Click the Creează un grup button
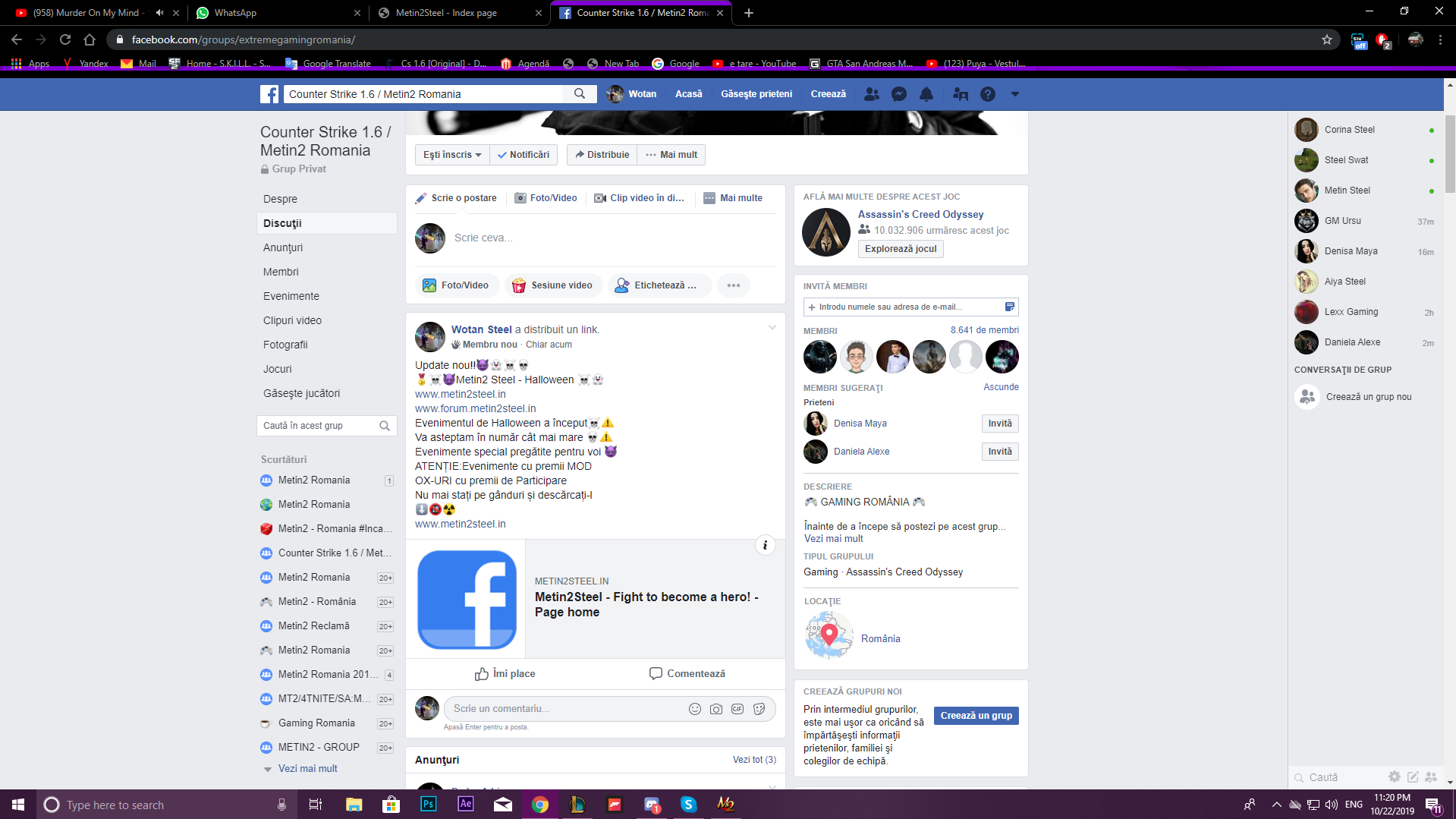This screenshot has height=819, width=1456. [976, 716]
